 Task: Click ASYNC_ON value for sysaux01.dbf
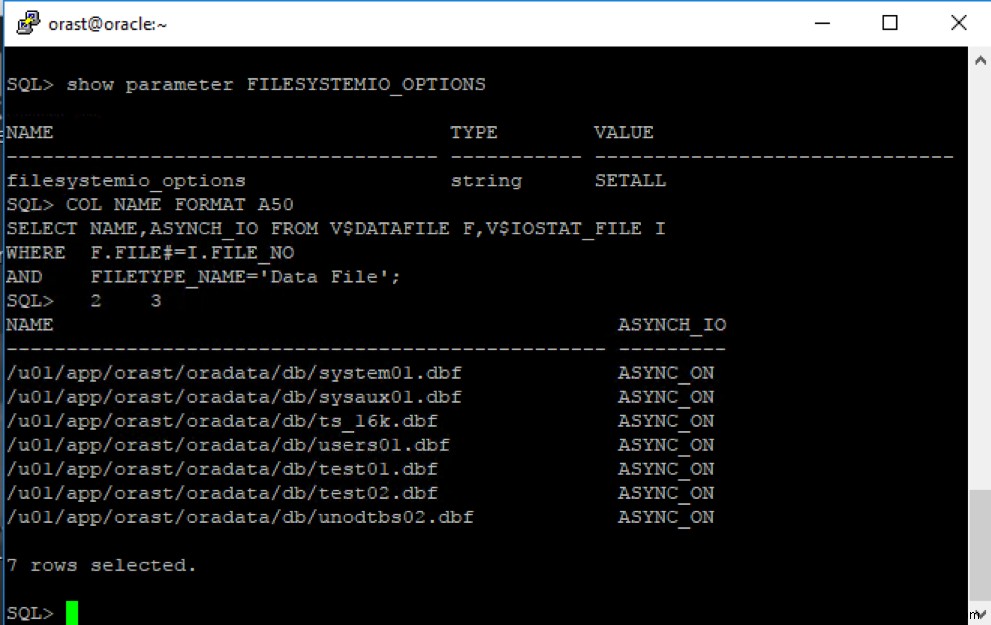[x=666, y=397]
